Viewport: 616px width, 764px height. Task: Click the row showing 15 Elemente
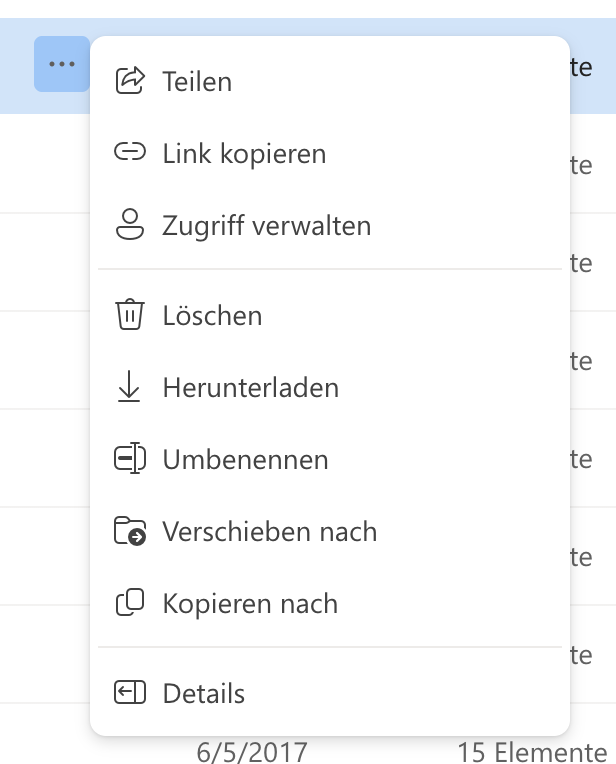pos(532,752)
